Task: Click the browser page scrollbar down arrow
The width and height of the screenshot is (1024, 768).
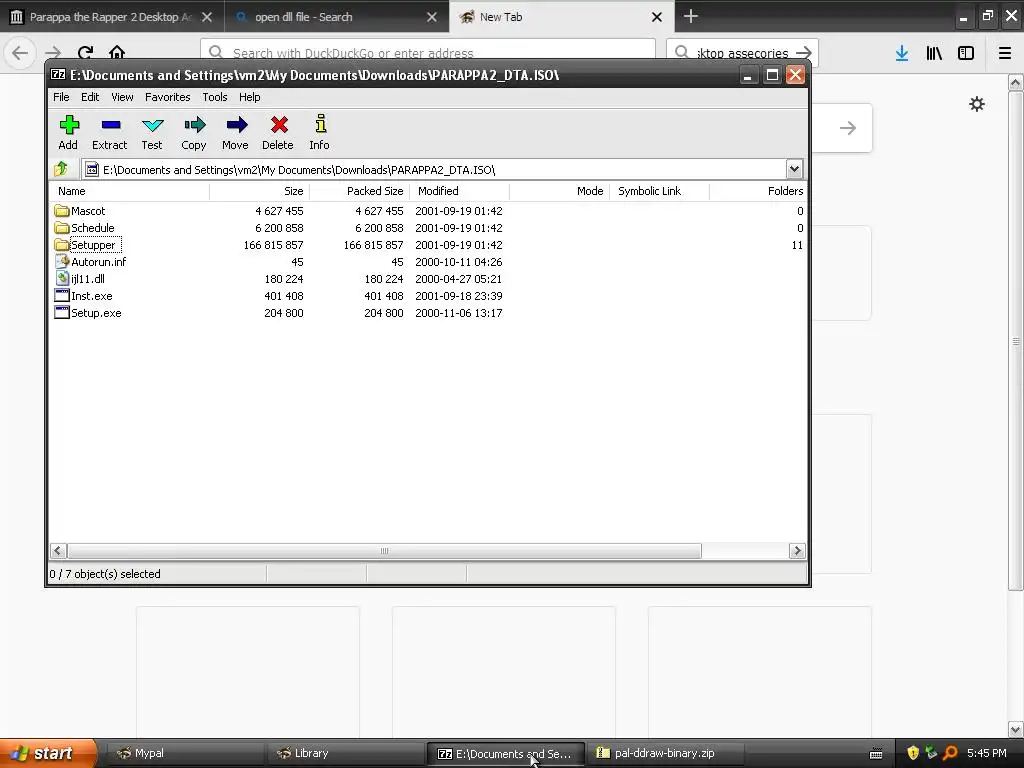Action: coord(1016,729)
